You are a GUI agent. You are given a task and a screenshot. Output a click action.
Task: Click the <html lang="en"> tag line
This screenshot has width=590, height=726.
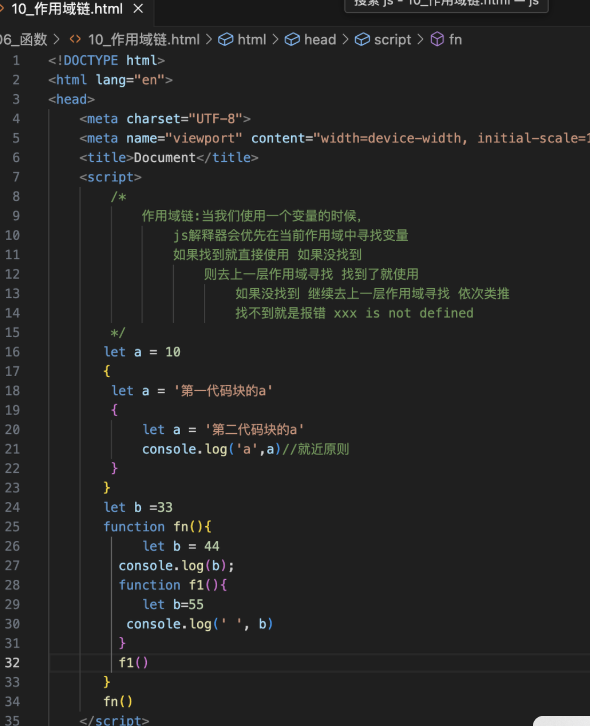110,80
